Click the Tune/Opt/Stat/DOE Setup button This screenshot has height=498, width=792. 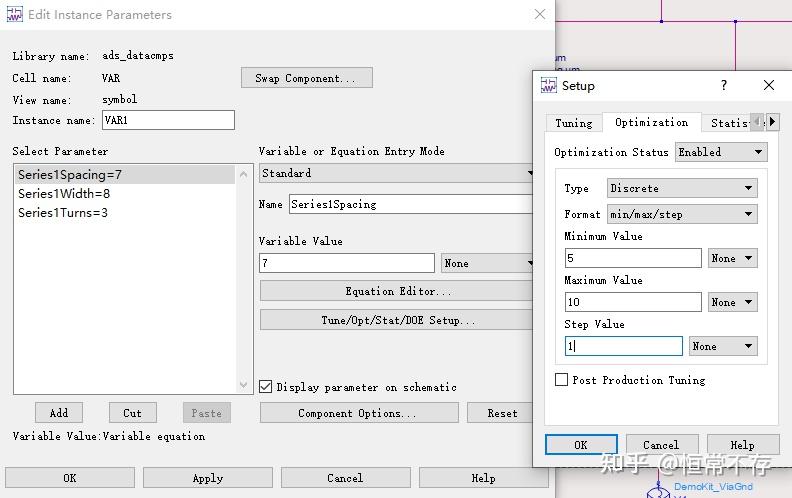tap(398, 320)
